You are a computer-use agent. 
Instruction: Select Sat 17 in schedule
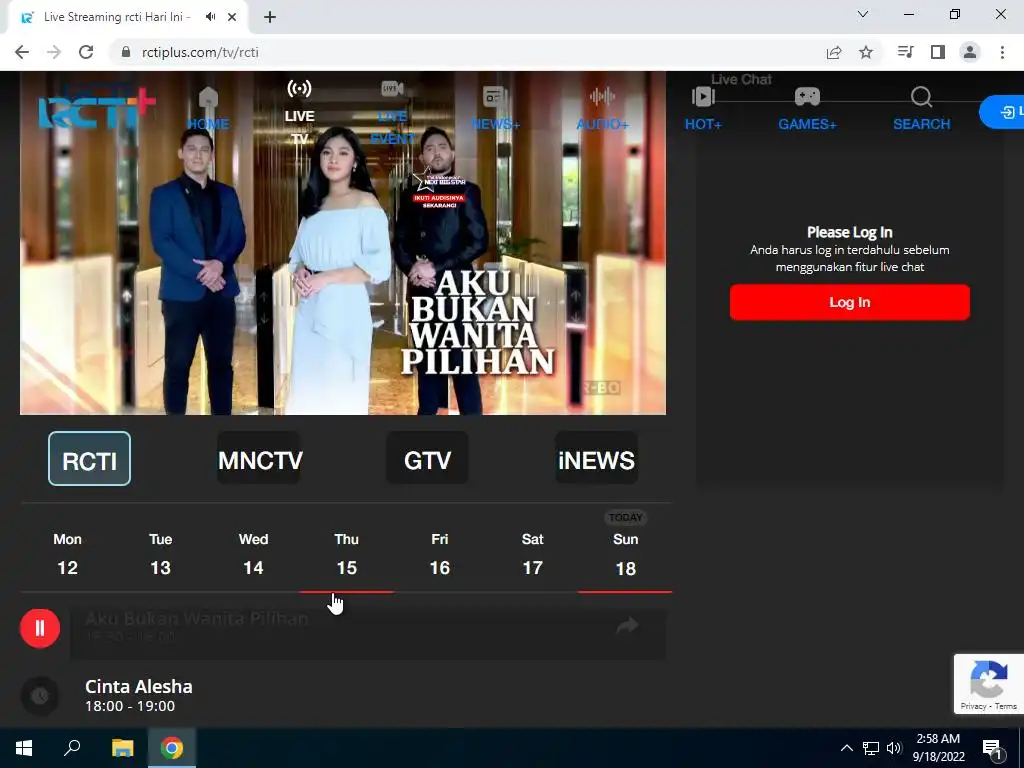click(x=533, y=554)
